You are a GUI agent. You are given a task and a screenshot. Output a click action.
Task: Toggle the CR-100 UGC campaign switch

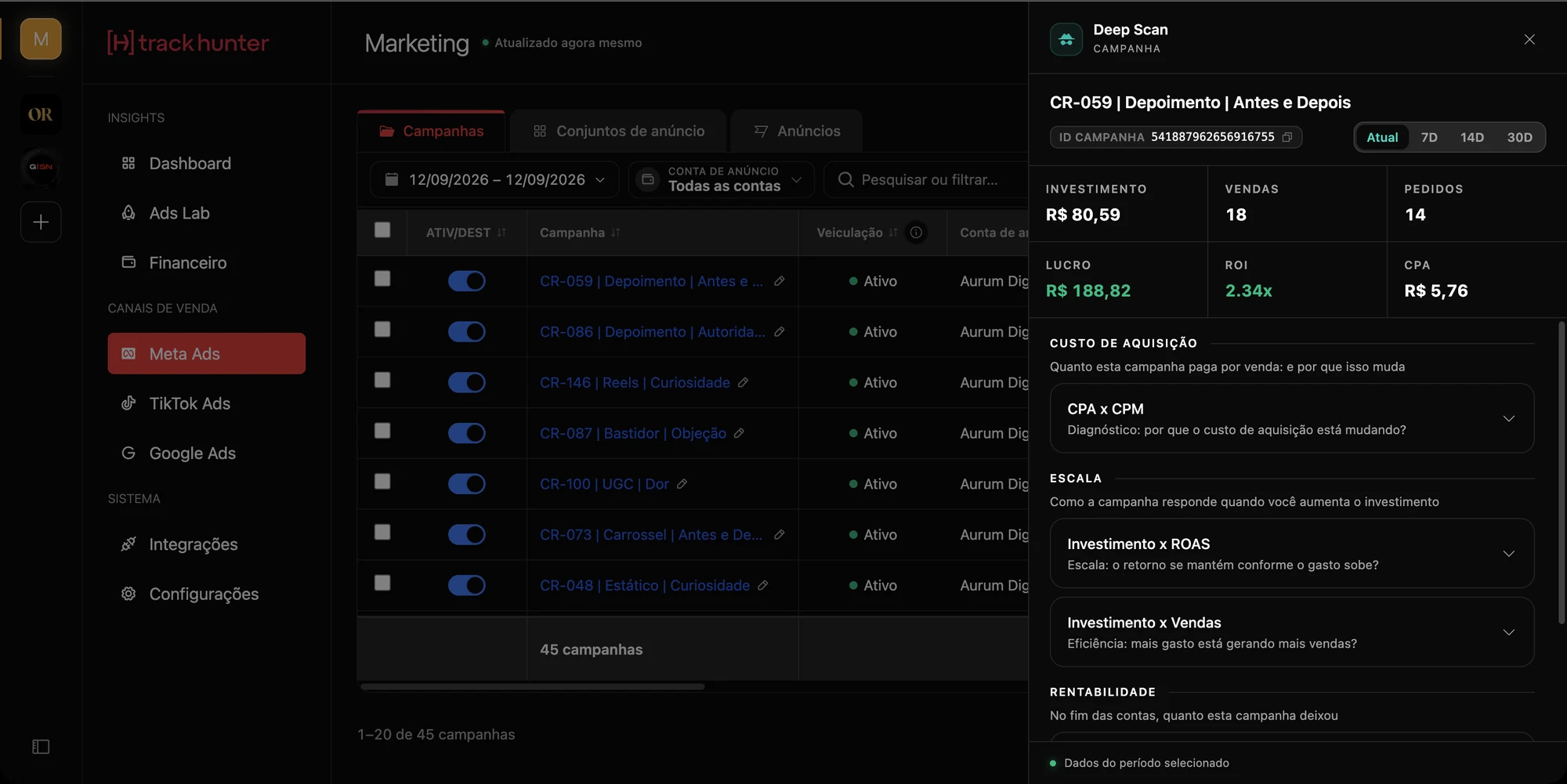(467, 484)
